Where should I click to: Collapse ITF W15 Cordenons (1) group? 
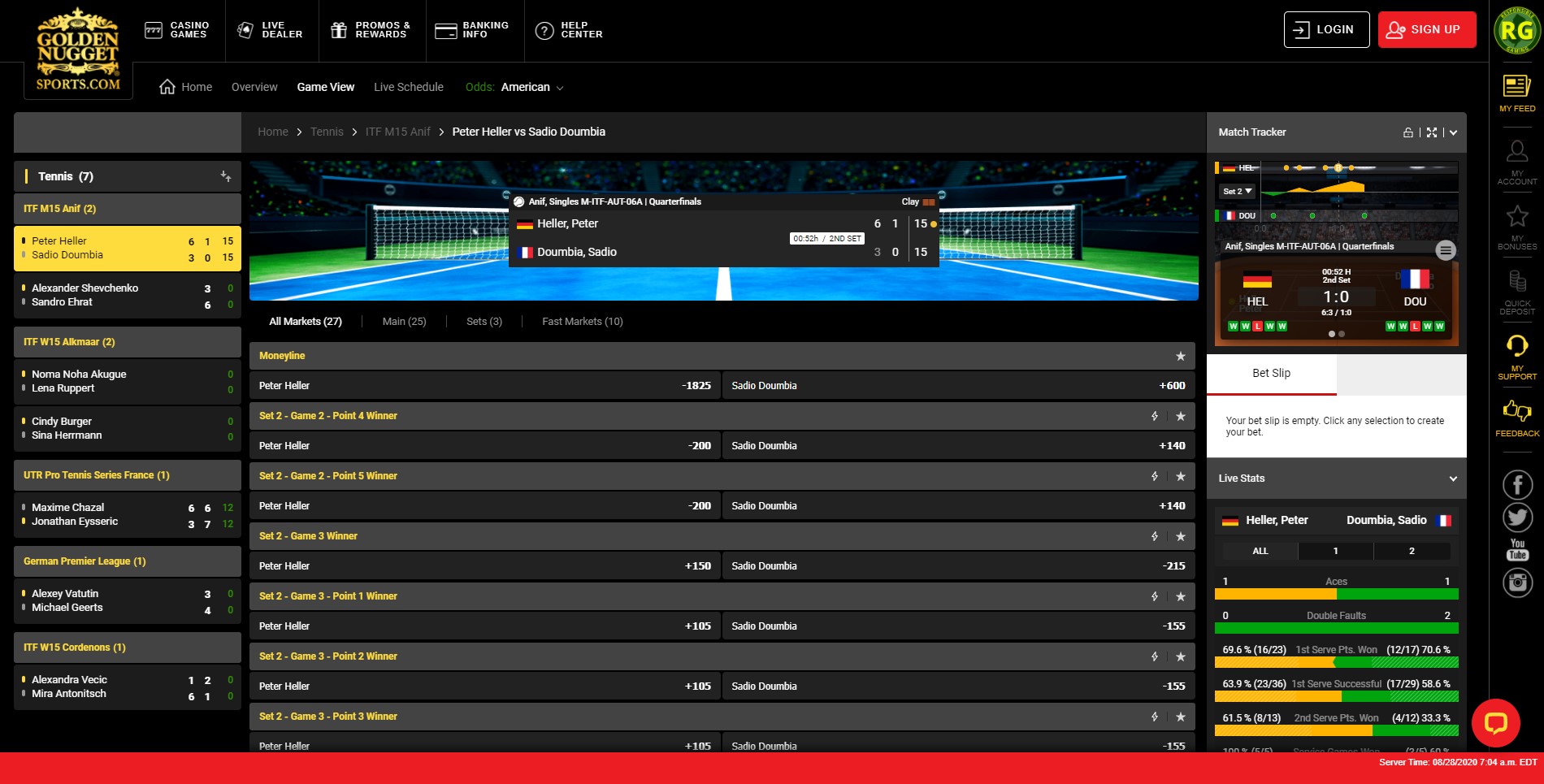coord(128,648)
